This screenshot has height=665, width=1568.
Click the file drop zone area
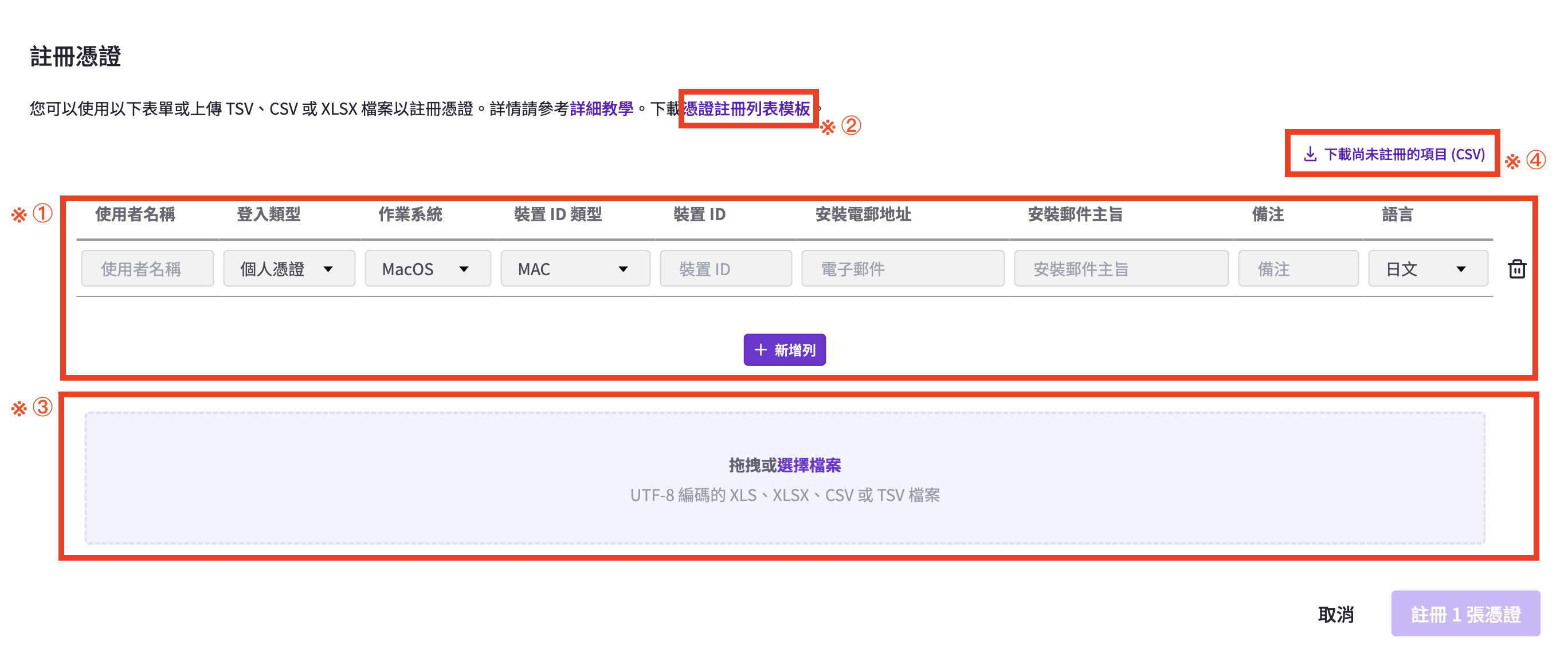[x=785, y=478]
